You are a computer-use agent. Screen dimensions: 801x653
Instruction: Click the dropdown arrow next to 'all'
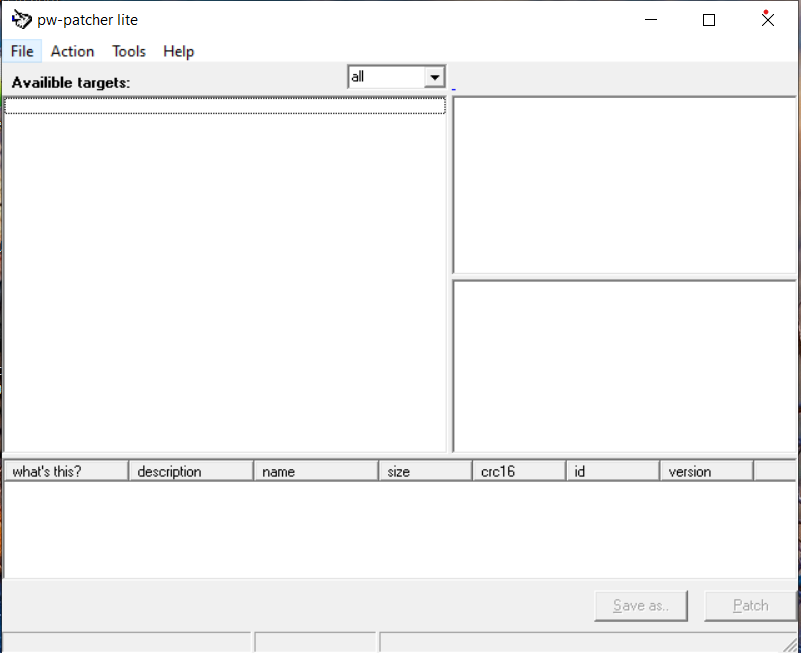435,76
